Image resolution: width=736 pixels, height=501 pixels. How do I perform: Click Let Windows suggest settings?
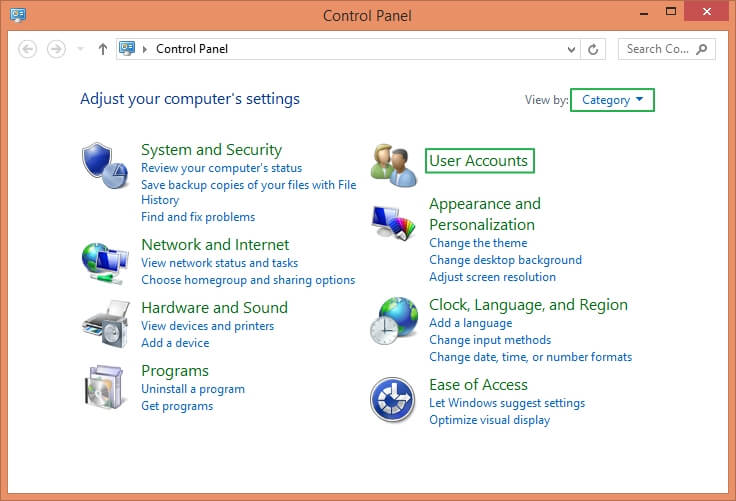point(507,403)
